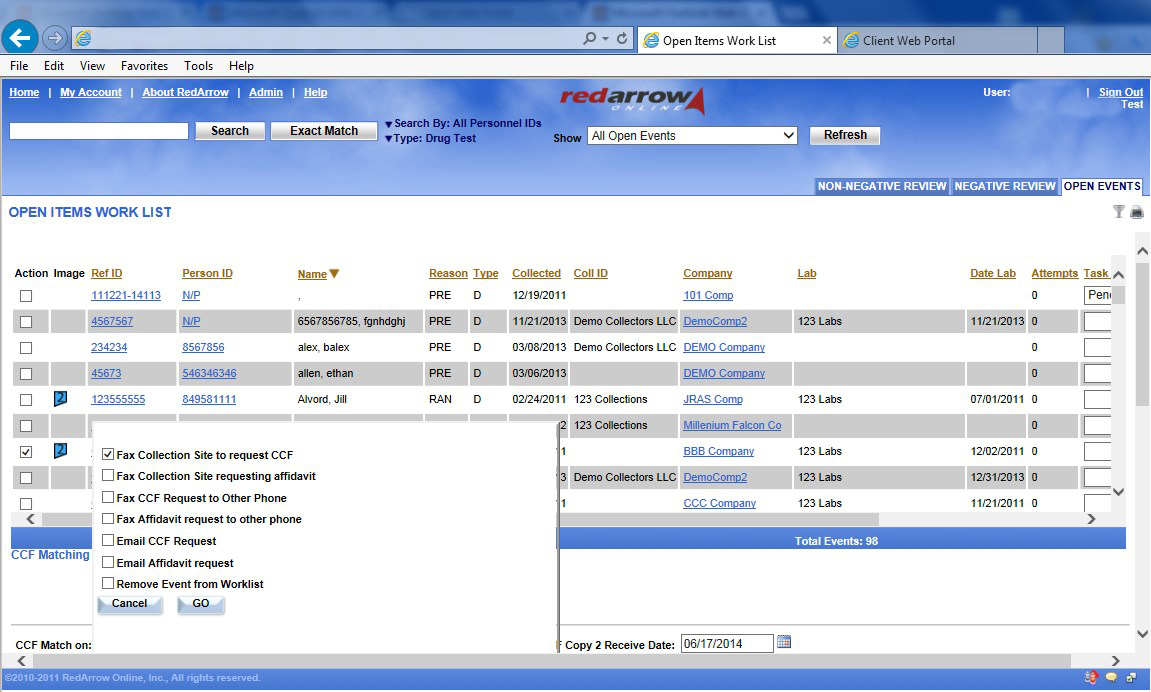Open the Tools menu
The width and height of the screenshot is (1151, 692).
pyautogui.click(x=197, y=65)
